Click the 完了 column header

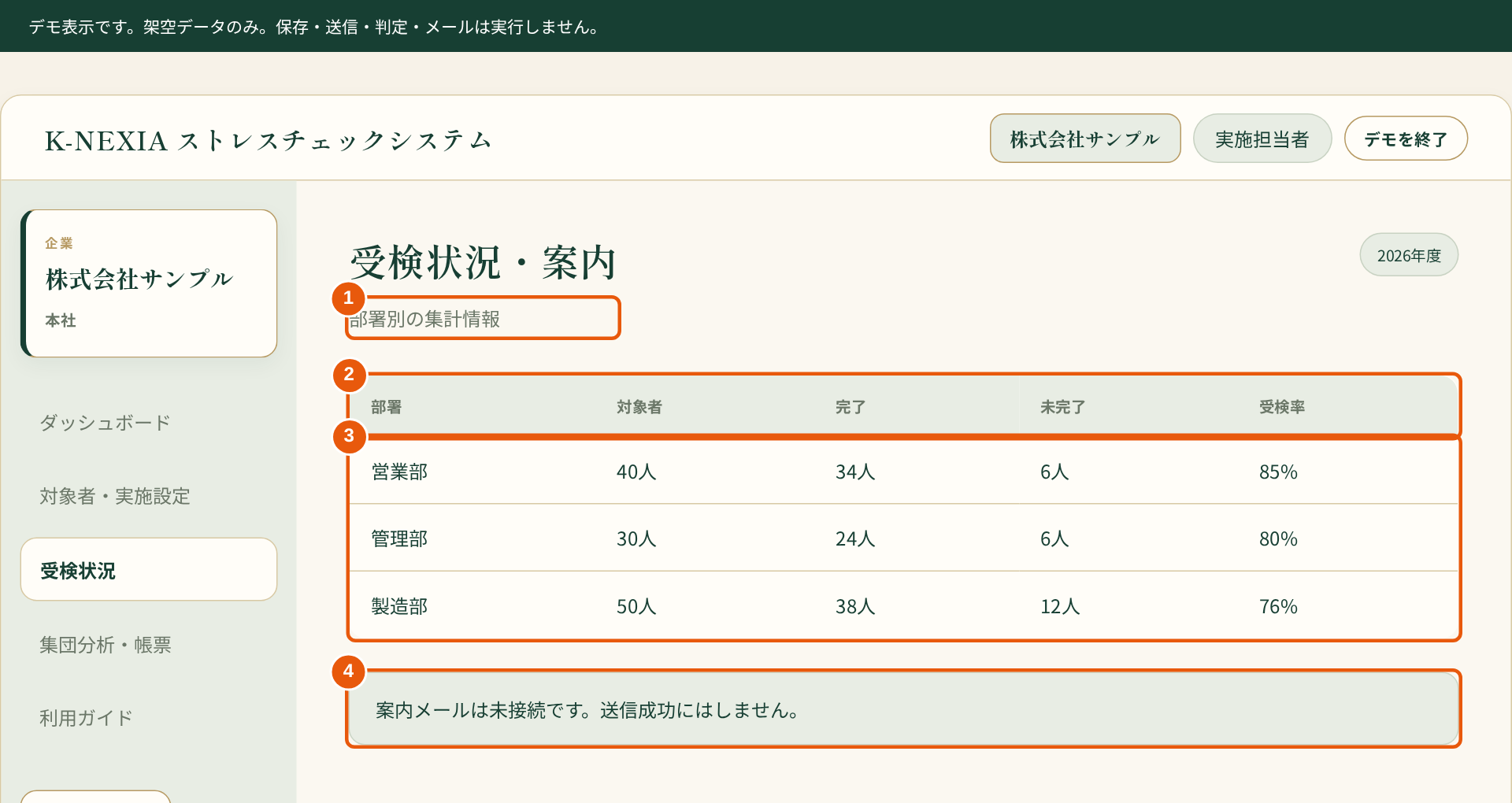(x=850, y=407)
